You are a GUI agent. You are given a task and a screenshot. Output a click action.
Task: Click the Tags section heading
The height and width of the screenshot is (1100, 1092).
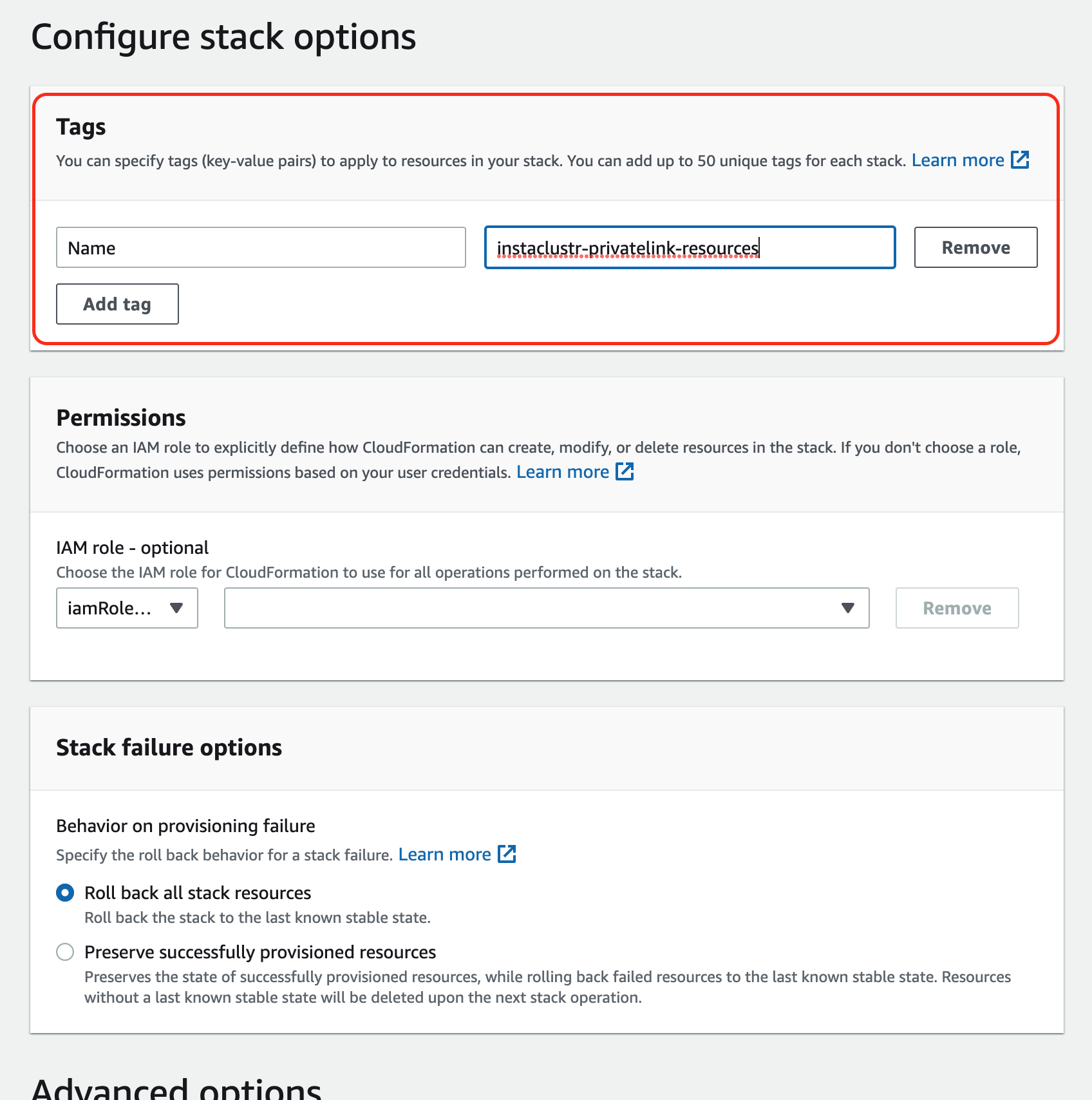pyautogui.click(x=81, y=127)
